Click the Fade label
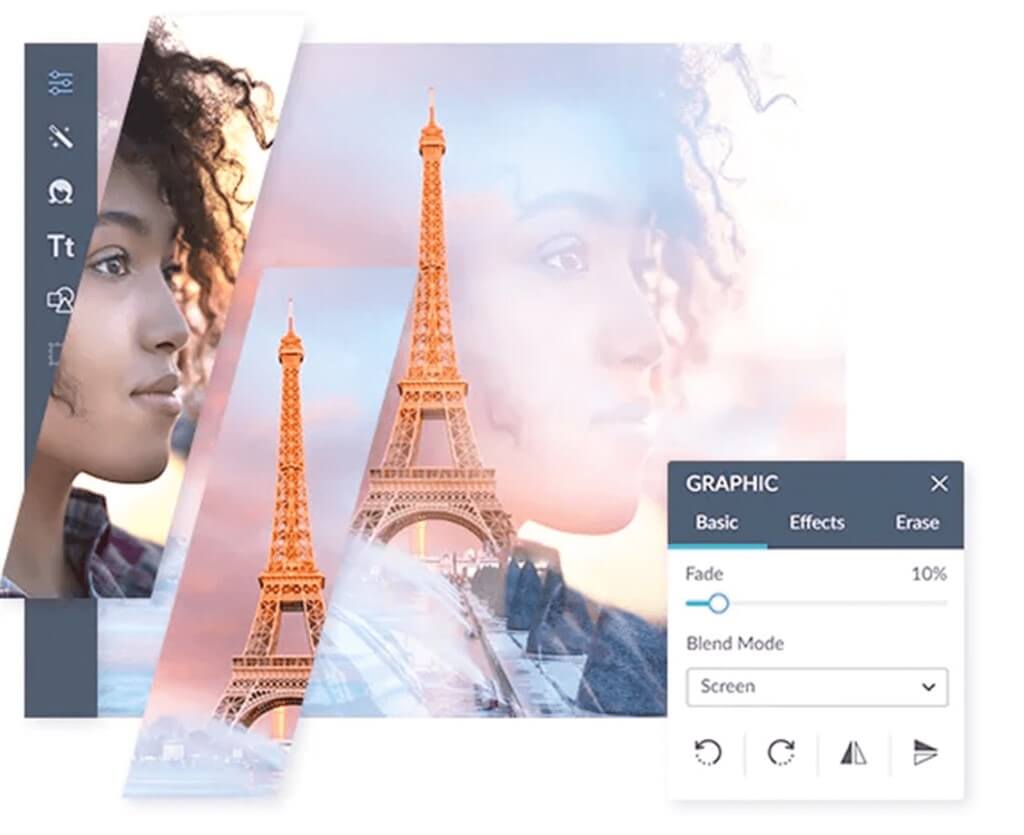 [x=704, y=575]
